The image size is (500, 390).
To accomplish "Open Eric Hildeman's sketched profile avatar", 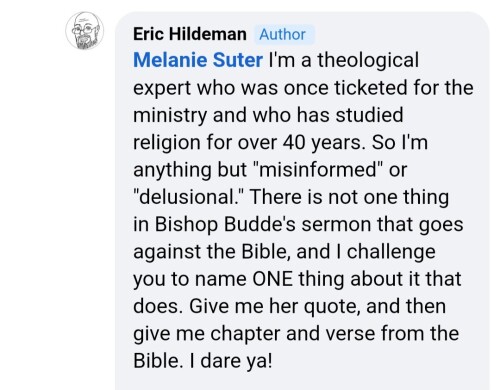I will coord(85,30).
